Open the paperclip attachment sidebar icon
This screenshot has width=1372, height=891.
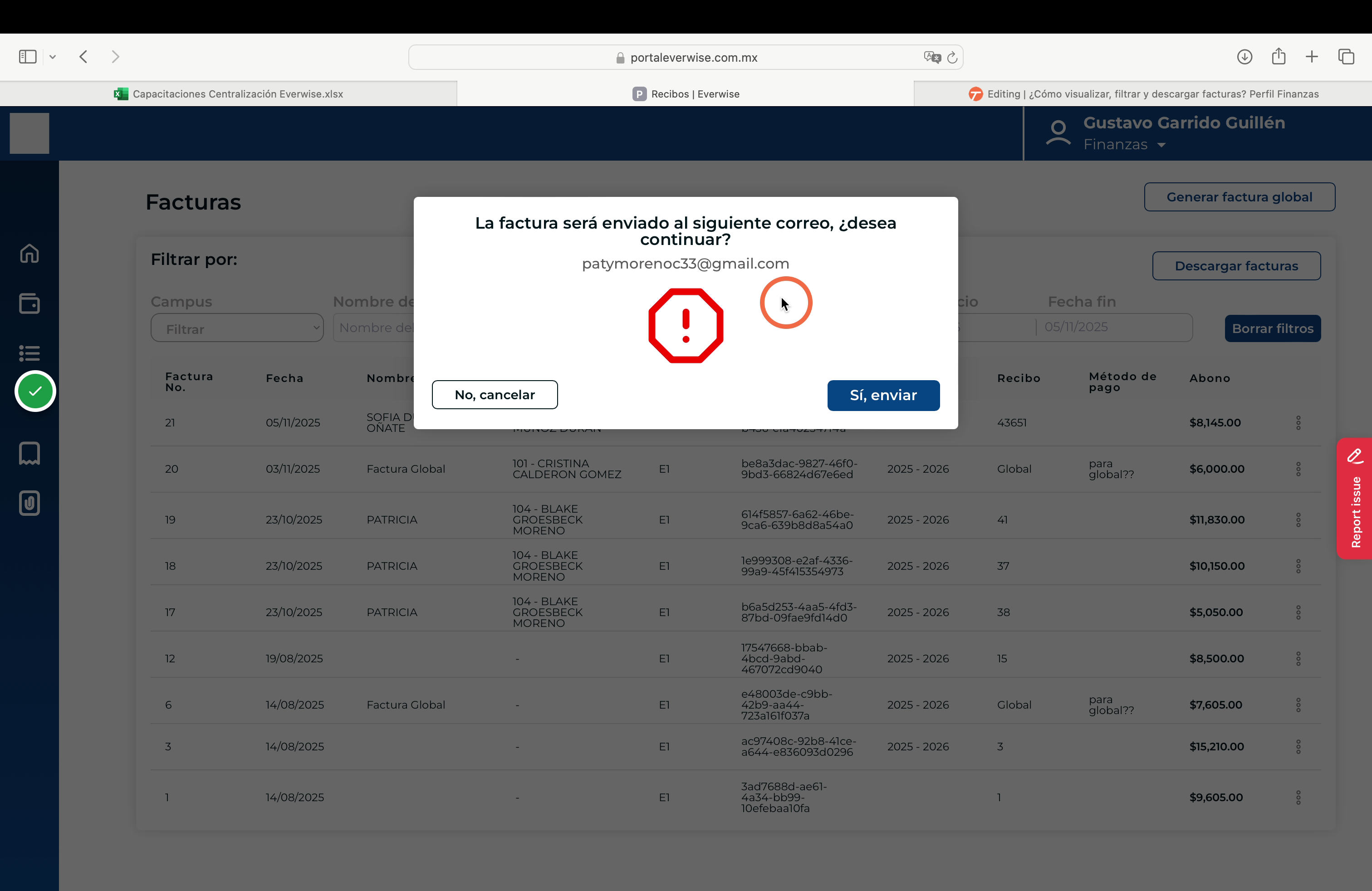pos(29,503)
